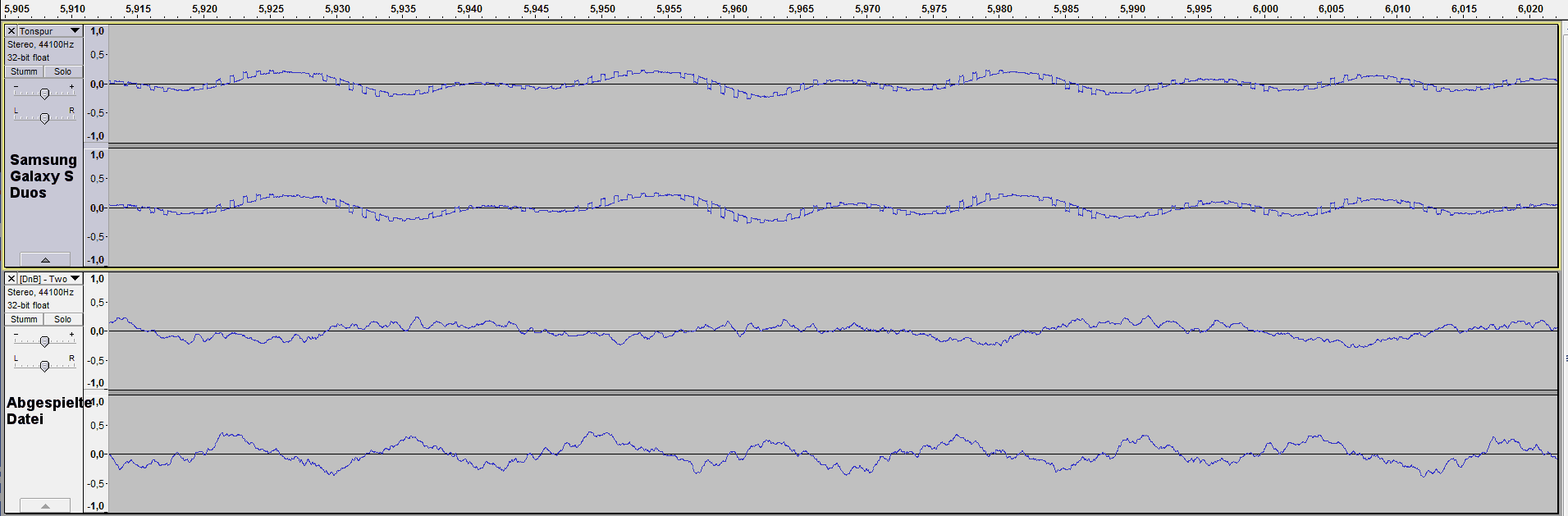Click the [DnB] - Two track name

43,279
